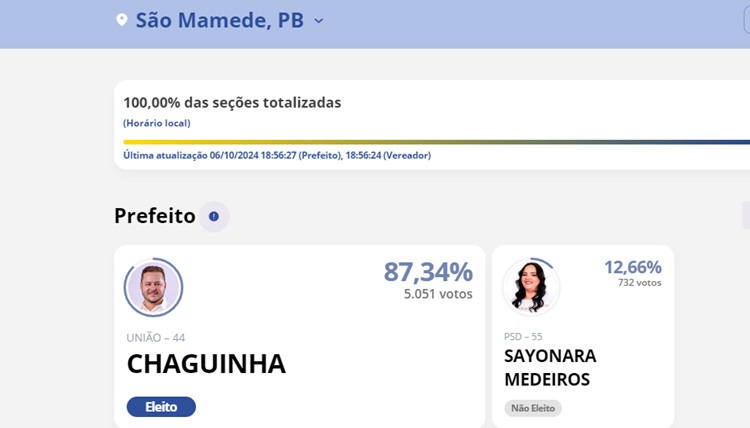Image resolution: width=750 pixels, height=428 pixels.
Task: Click the Última atualização timestamp text
Action: [277, 155]
